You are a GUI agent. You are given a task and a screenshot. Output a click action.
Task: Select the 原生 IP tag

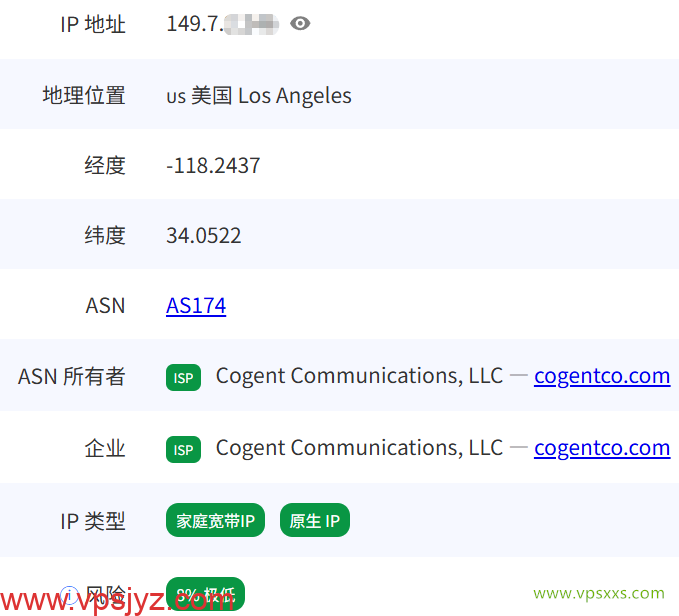(315, 520)
